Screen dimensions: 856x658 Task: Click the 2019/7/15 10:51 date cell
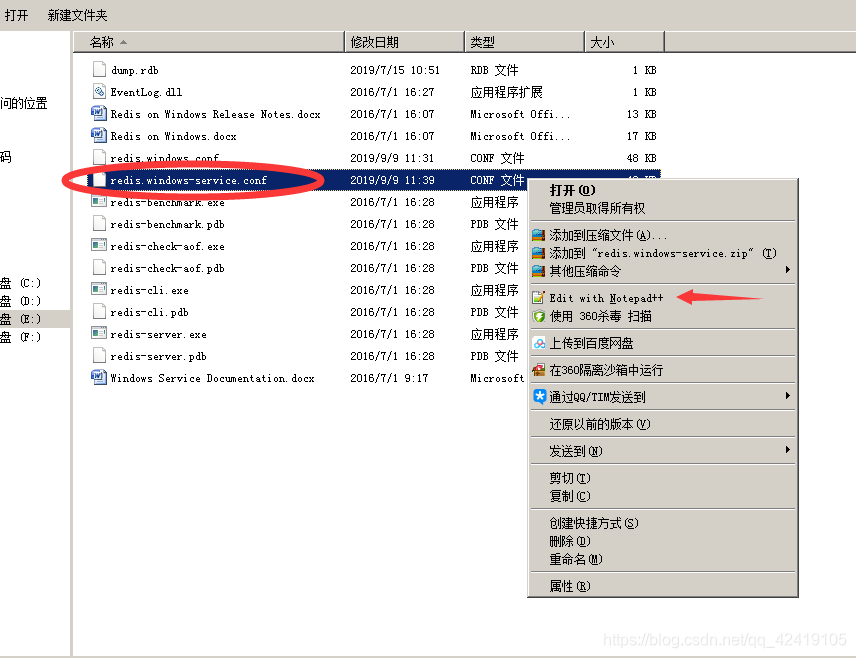(395, 70)
